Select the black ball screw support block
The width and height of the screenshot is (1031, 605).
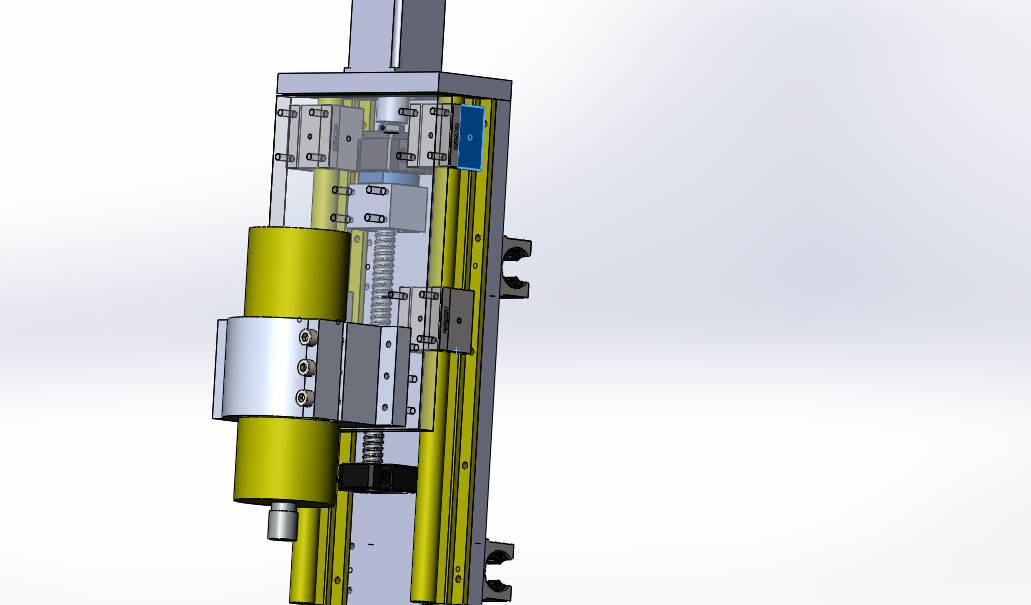click(x=377, y=477)
